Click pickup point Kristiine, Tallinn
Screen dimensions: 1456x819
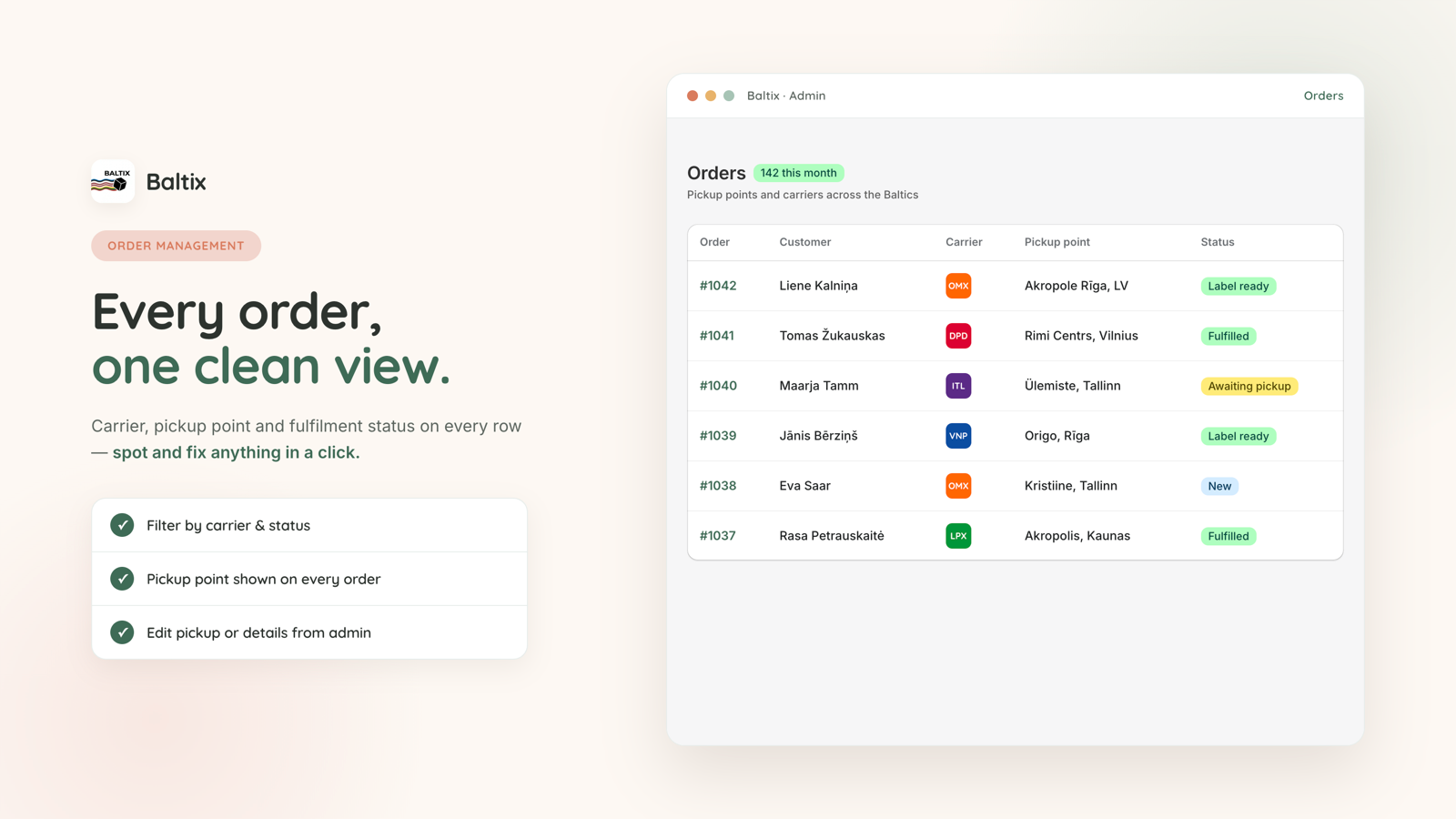click(x=1071, y=486)
